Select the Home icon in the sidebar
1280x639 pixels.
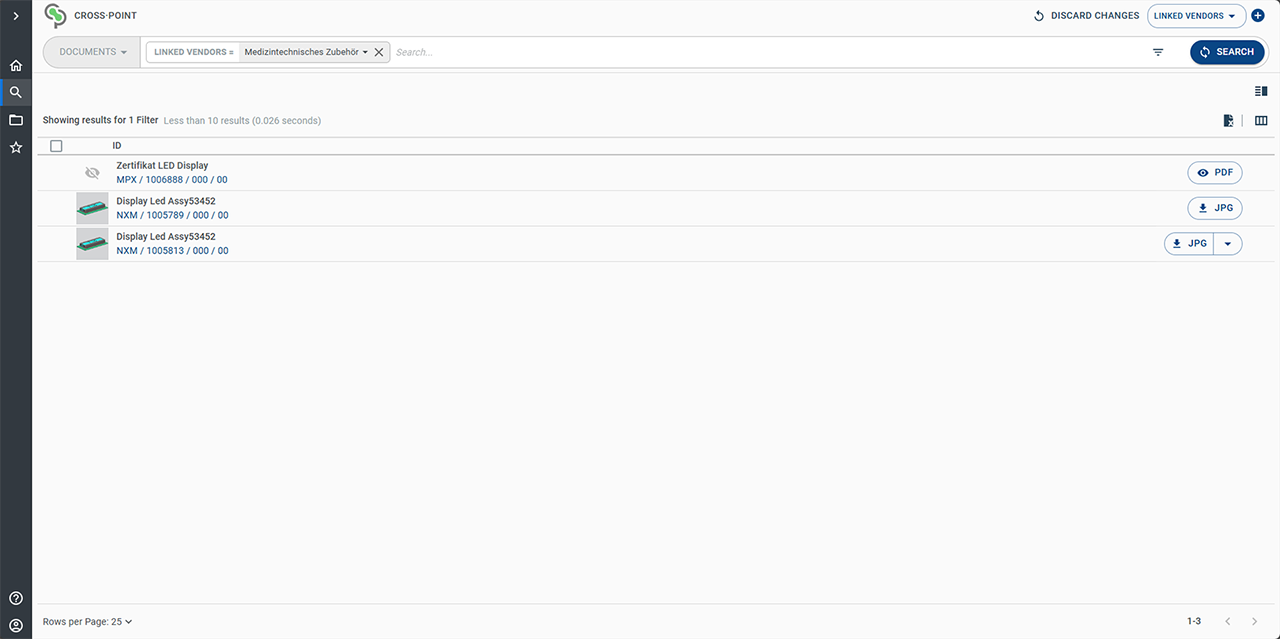coord(15,64)
